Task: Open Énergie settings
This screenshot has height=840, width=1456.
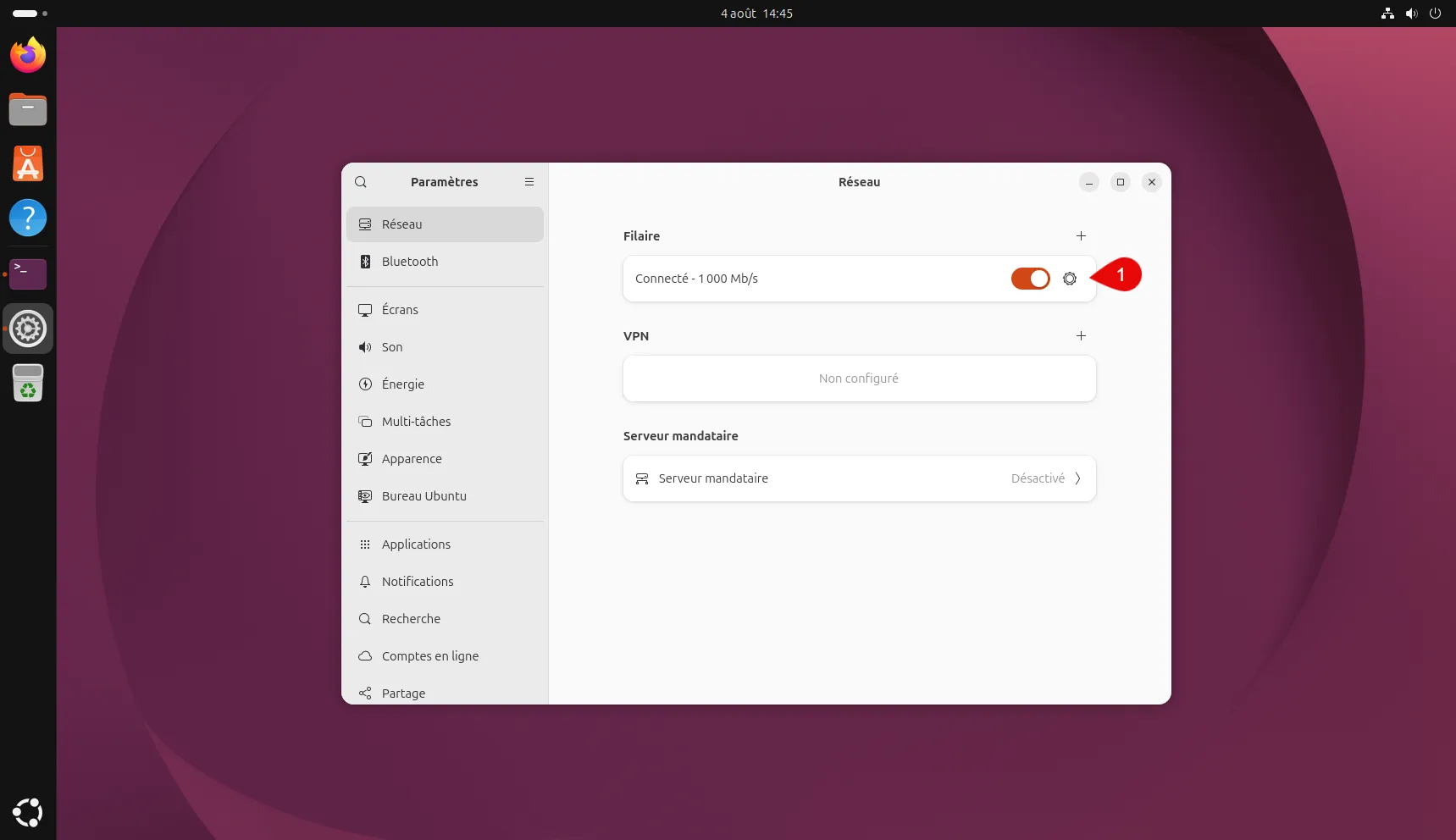Action: click(x=445, y=384)
